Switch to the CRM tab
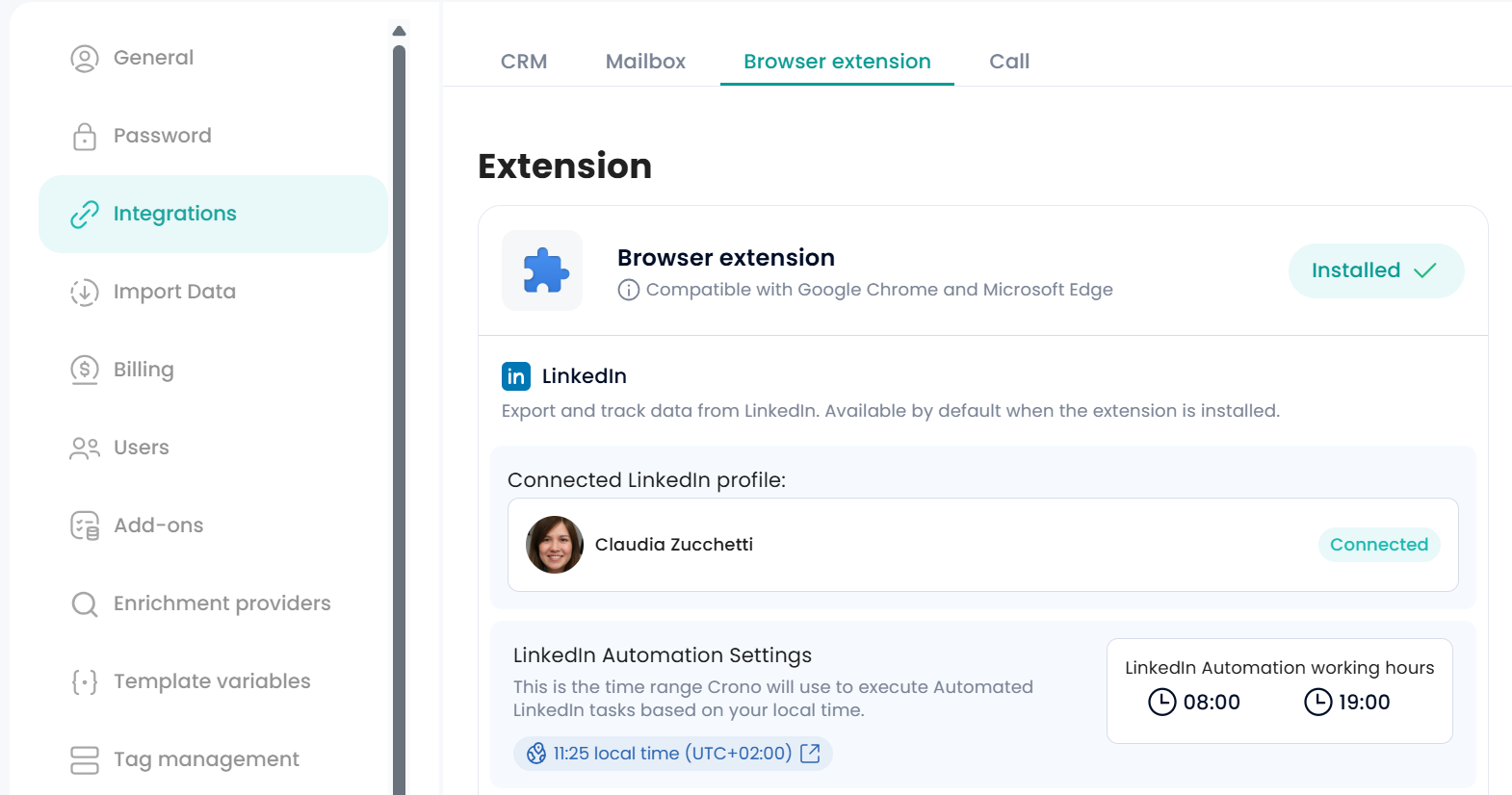Screen dimensions: 1512x795 click(524, 62)
